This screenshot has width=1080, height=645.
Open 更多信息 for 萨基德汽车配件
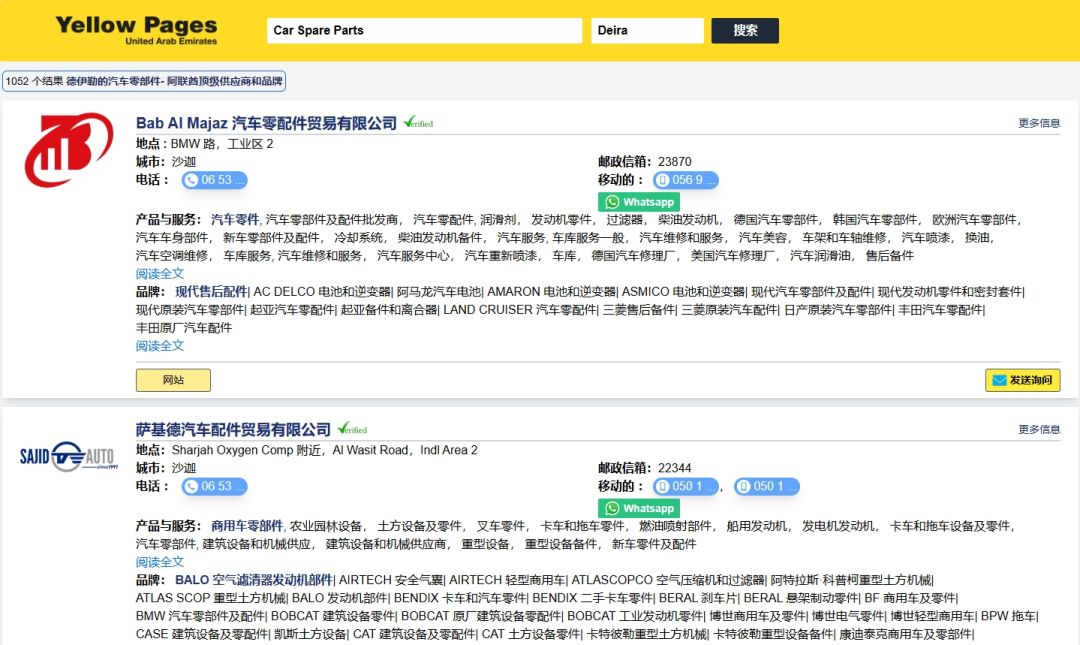[1039, 429]
